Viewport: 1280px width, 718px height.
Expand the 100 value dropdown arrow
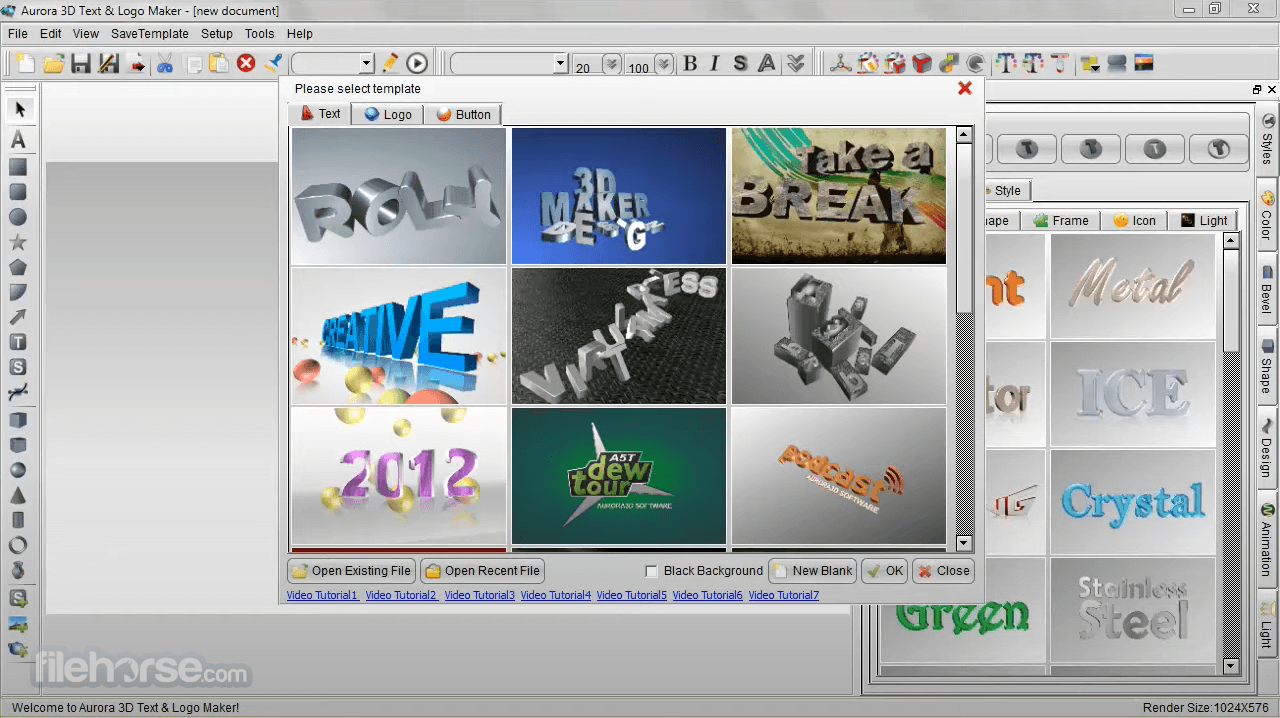664,64
